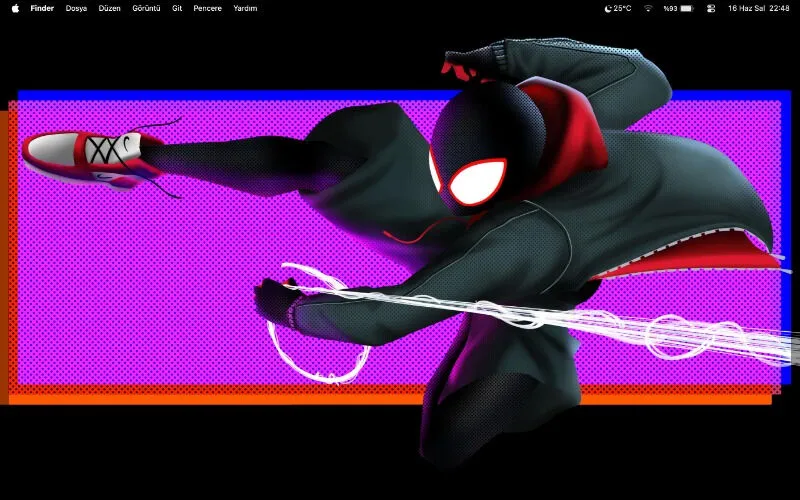Open the Git menu
The height and width of the screenshot is (500, 800).
coord(177,8)
